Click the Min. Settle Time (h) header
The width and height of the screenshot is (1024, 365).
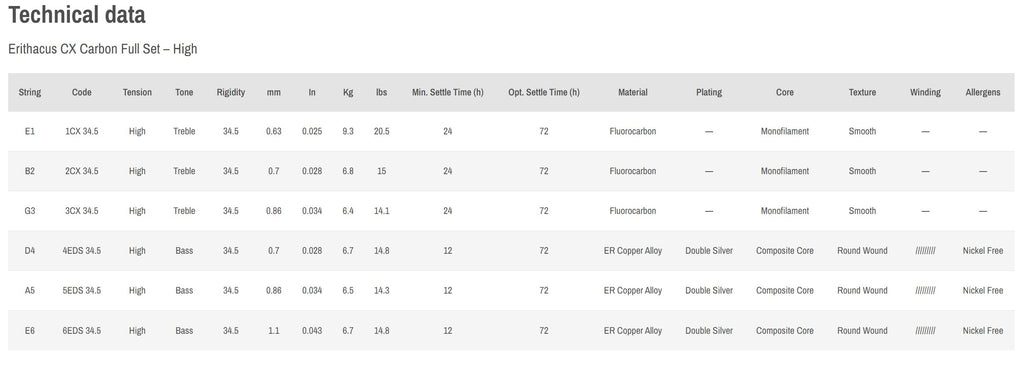[x=447, y=92]
